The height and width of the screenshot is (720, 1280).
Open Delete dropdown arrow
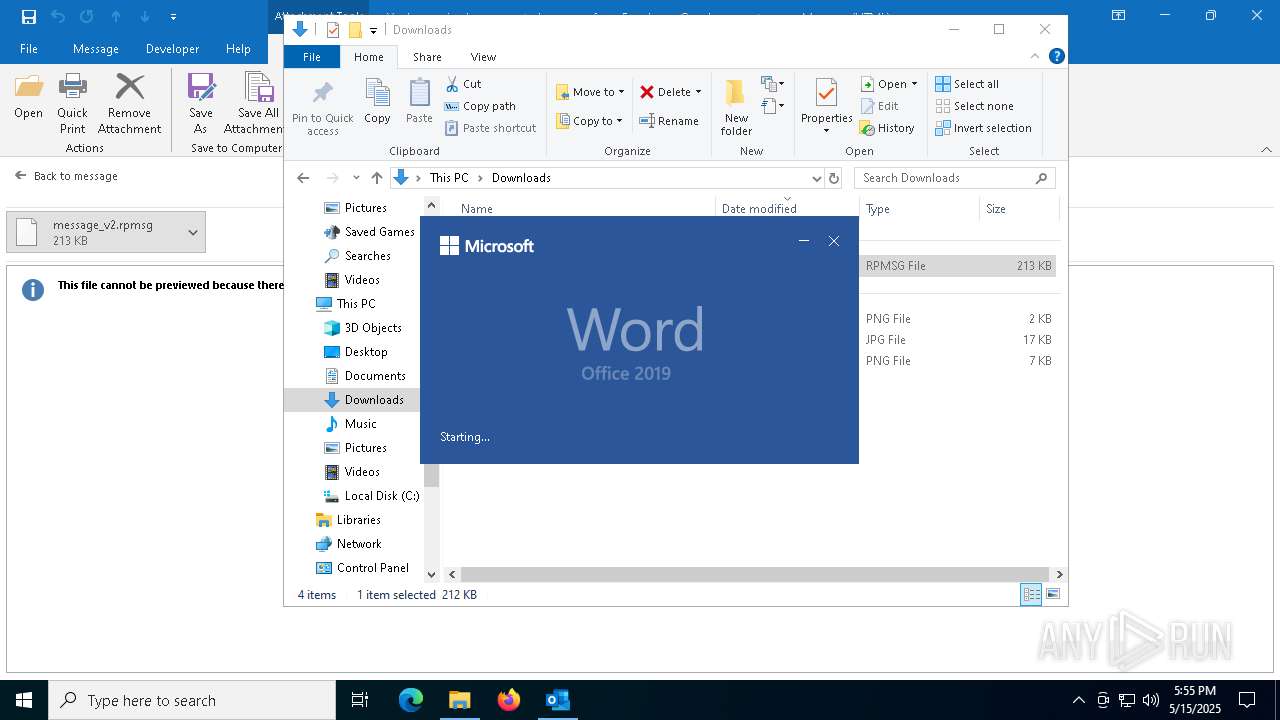coord(698,92)
